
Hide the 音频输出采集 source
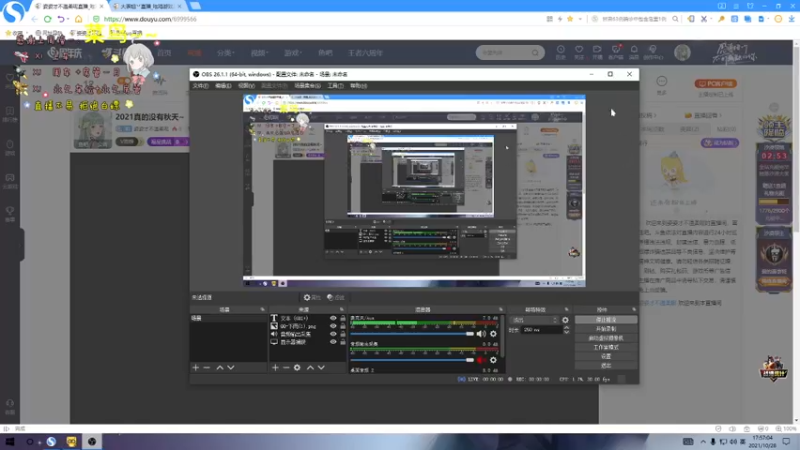(333, 334)
